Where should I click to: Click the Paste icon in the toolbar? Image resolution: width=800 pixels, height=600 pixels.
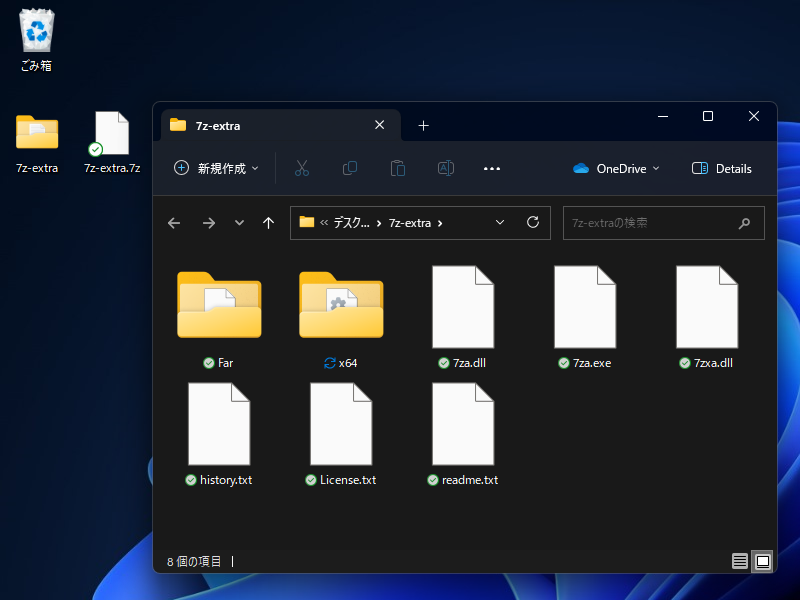pyautogui.click(x=398, y=168)
